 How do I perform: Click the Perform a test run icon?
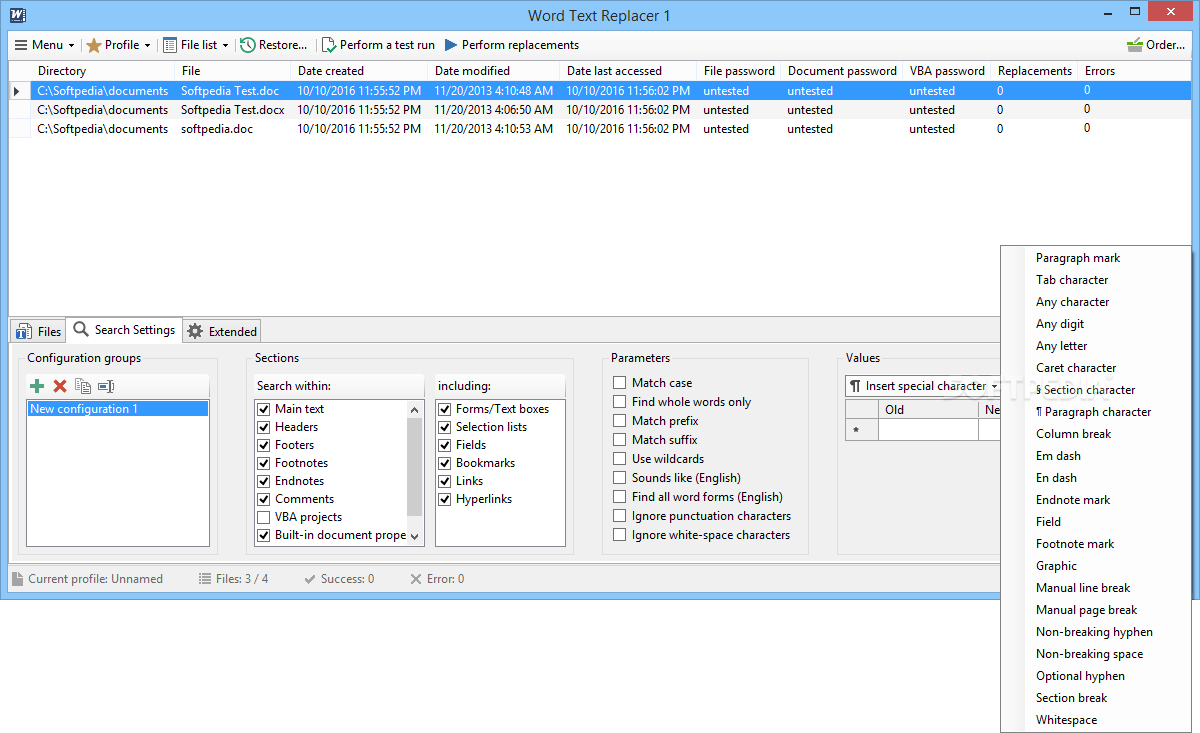coord(329,45)
